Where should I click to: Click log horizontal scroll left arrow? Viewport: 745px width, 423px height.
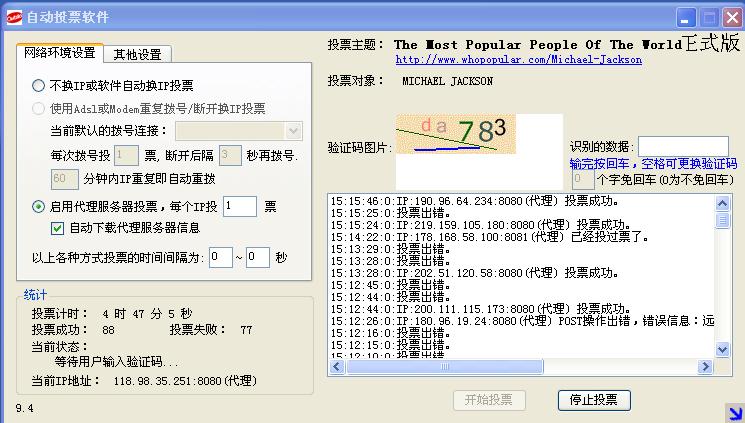click(337, 366)
